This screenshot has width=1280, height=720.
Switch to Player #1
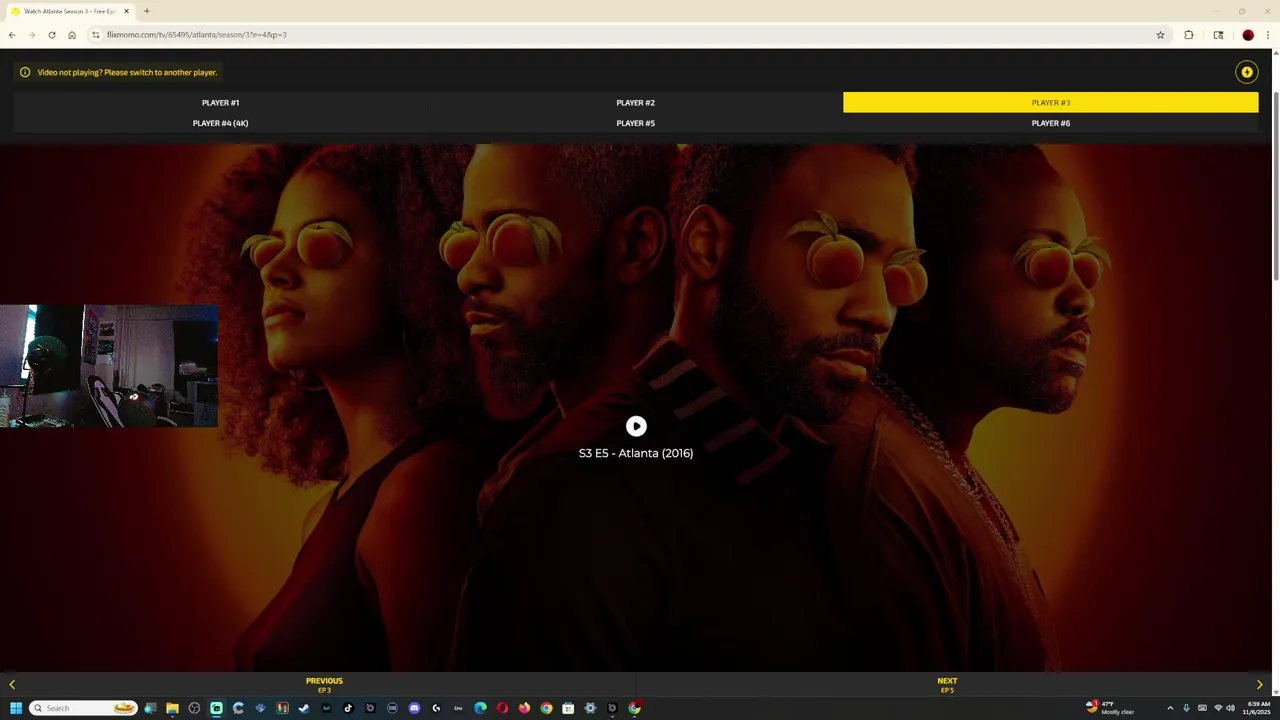[x=220, y=103]
